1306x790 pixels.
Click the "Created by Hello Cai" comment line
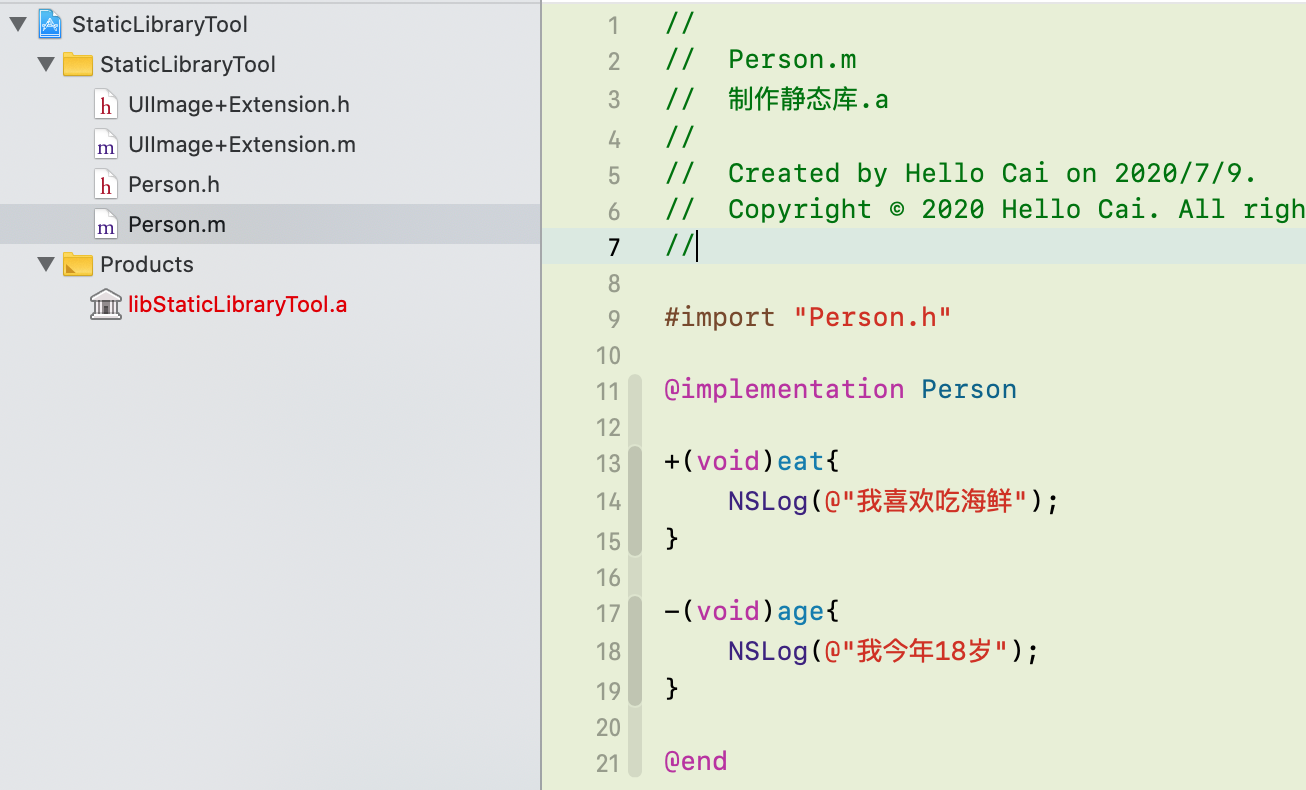[961, 173]
